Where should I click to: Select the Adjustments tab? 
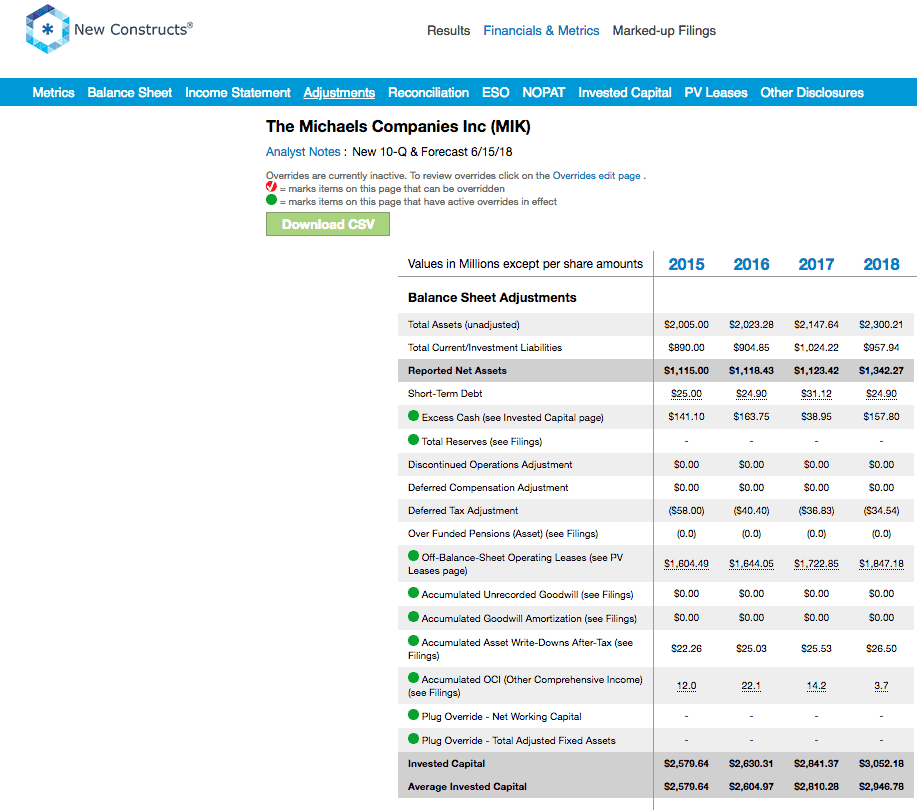(339, 92)
